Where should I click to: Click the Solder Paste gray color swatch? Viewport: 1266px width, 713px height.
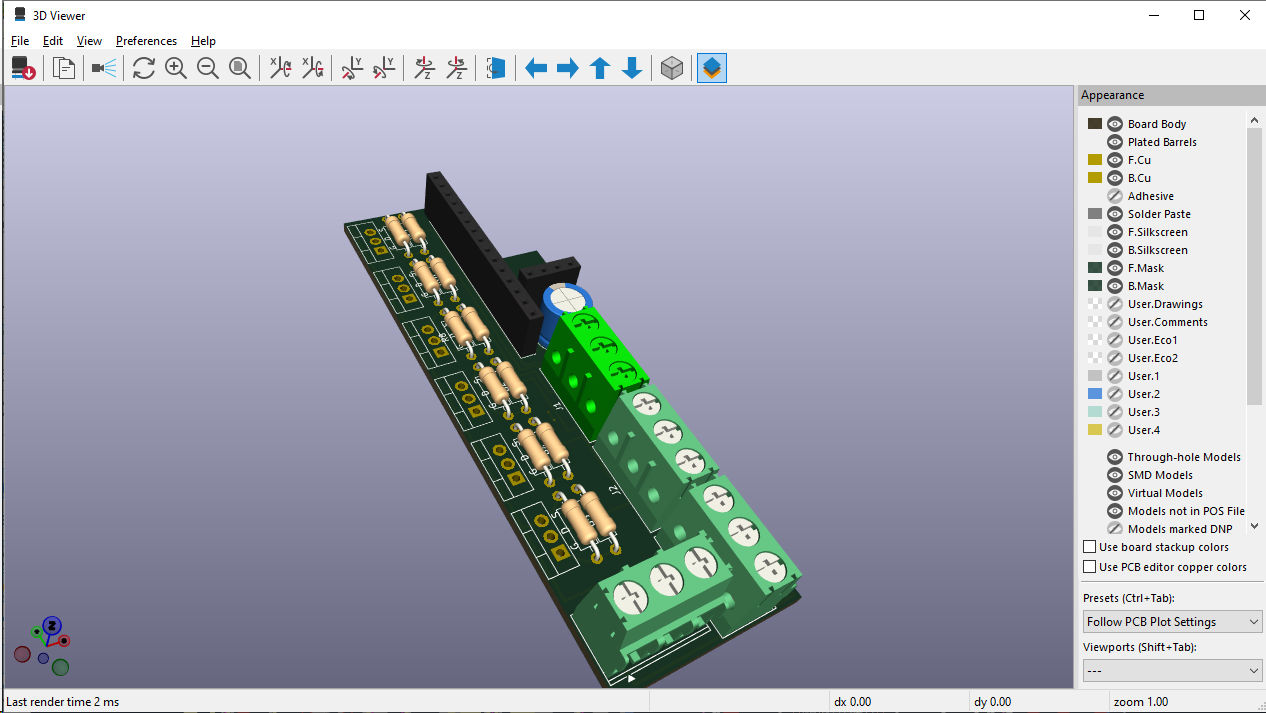tap(1094, 214)
